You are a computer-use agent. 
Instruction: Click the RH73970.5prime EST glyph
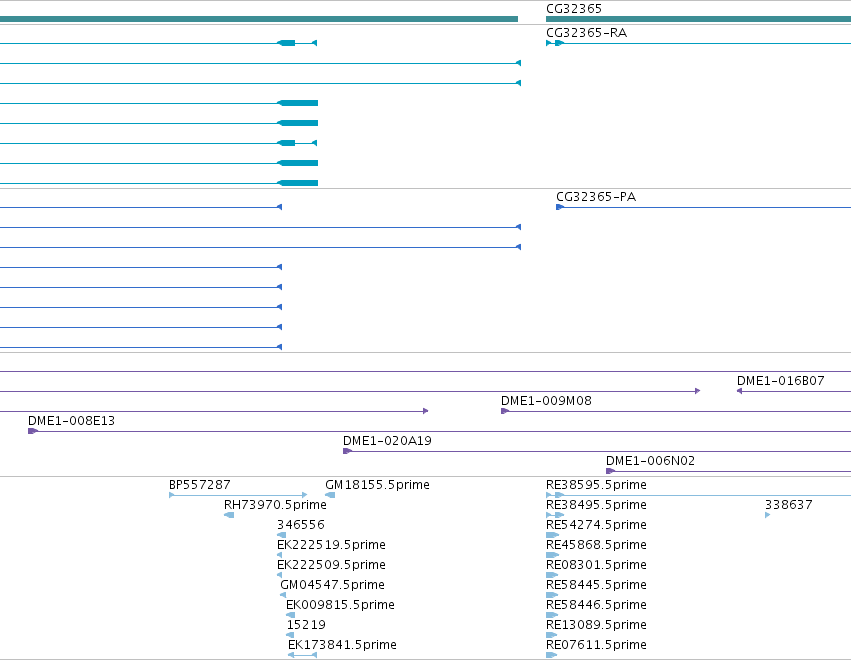click(x=229, y=515)
